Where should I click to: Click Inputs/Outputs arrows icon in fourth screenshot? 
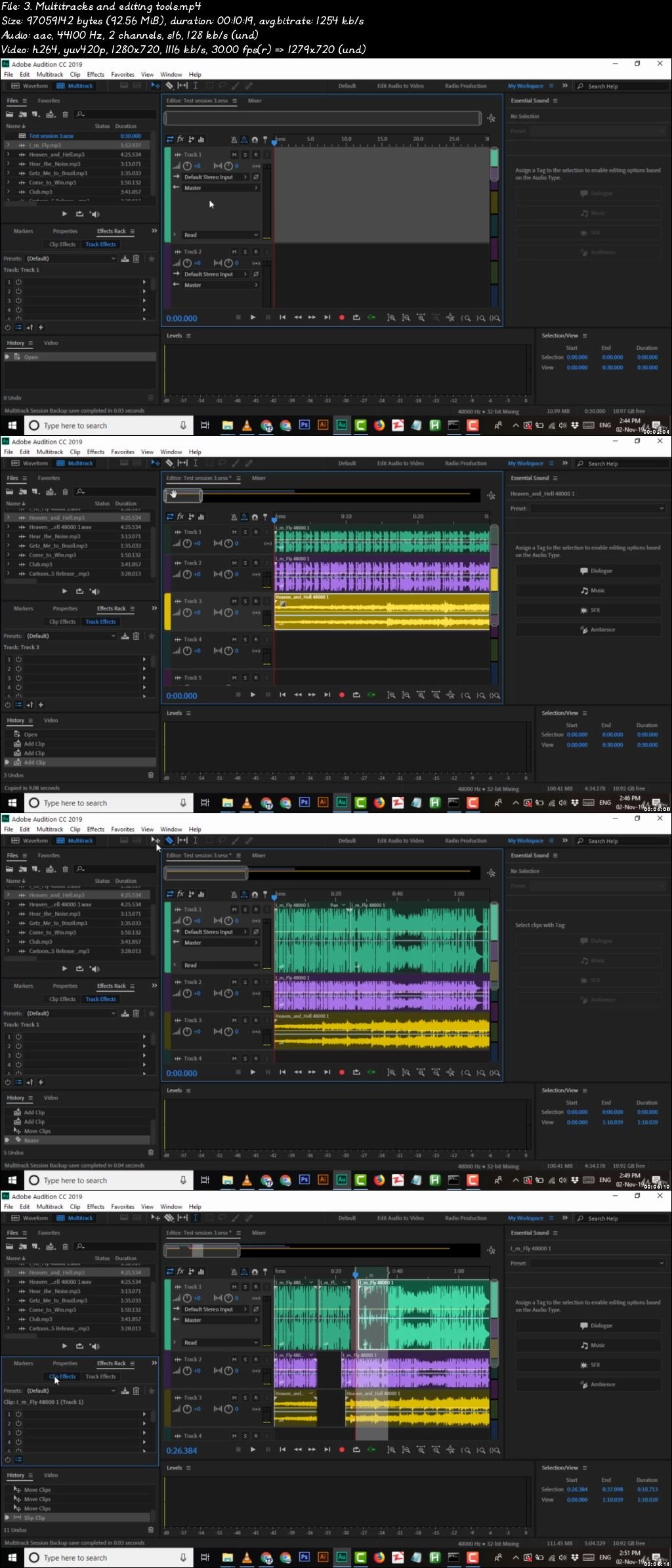click(170, 1271)
